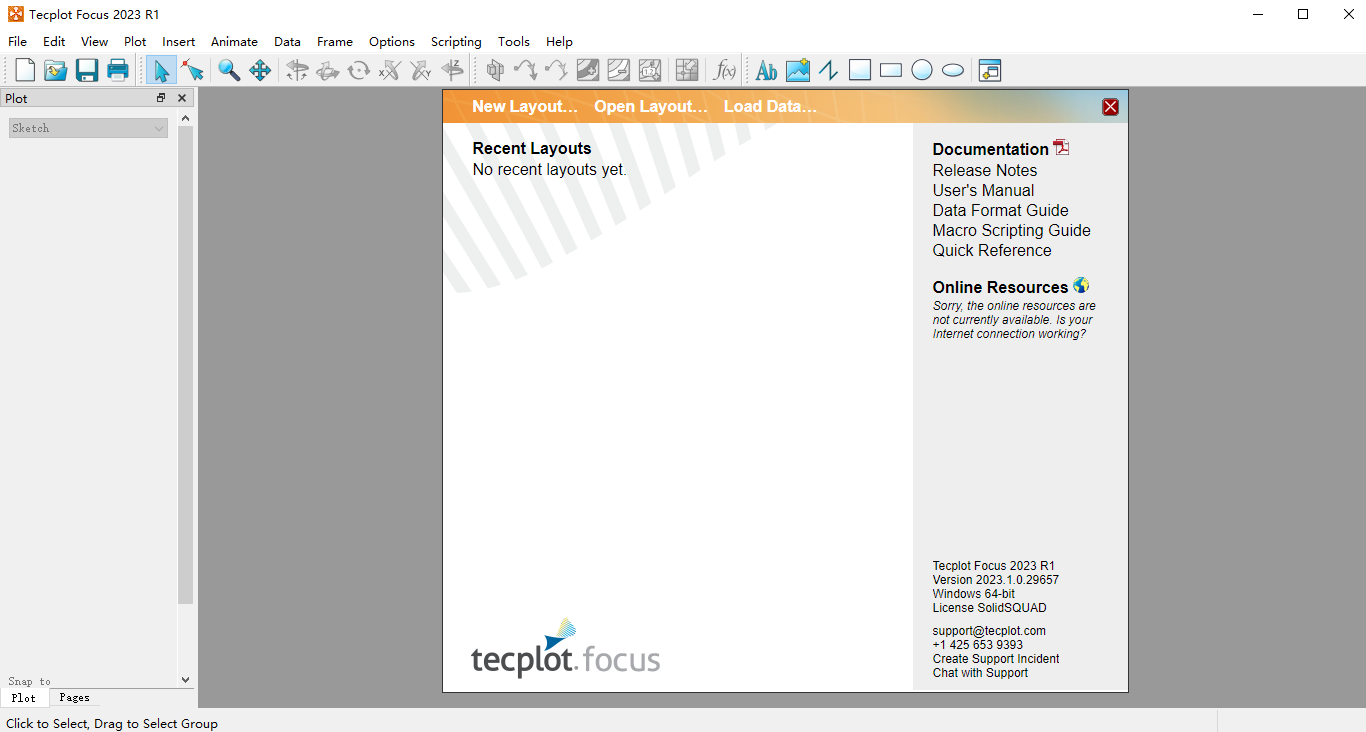The width and height of the screenshot is (1366, 732).
Task: Save layout with the floppy disk icon
Action: 87,70
